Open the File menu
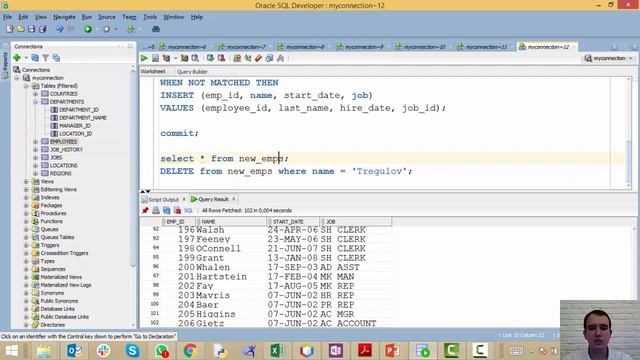640x360 pixels. (7, 17)
